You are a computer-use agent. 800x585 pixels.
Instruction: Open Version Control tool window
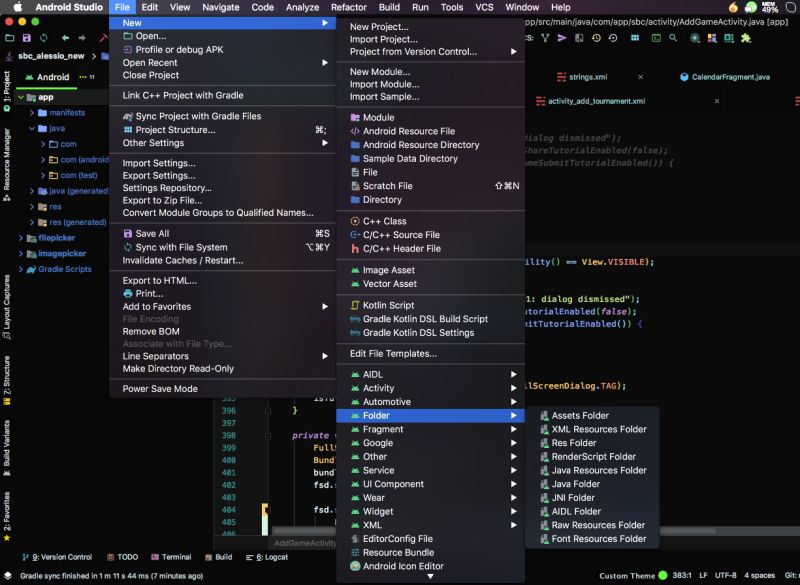coord(57,557)
